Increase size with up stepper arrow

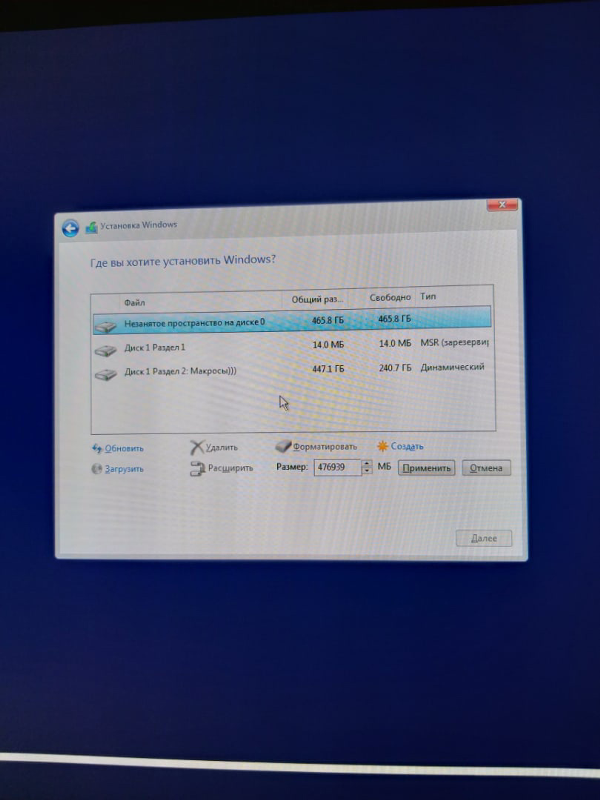click(x=367, y=464)
